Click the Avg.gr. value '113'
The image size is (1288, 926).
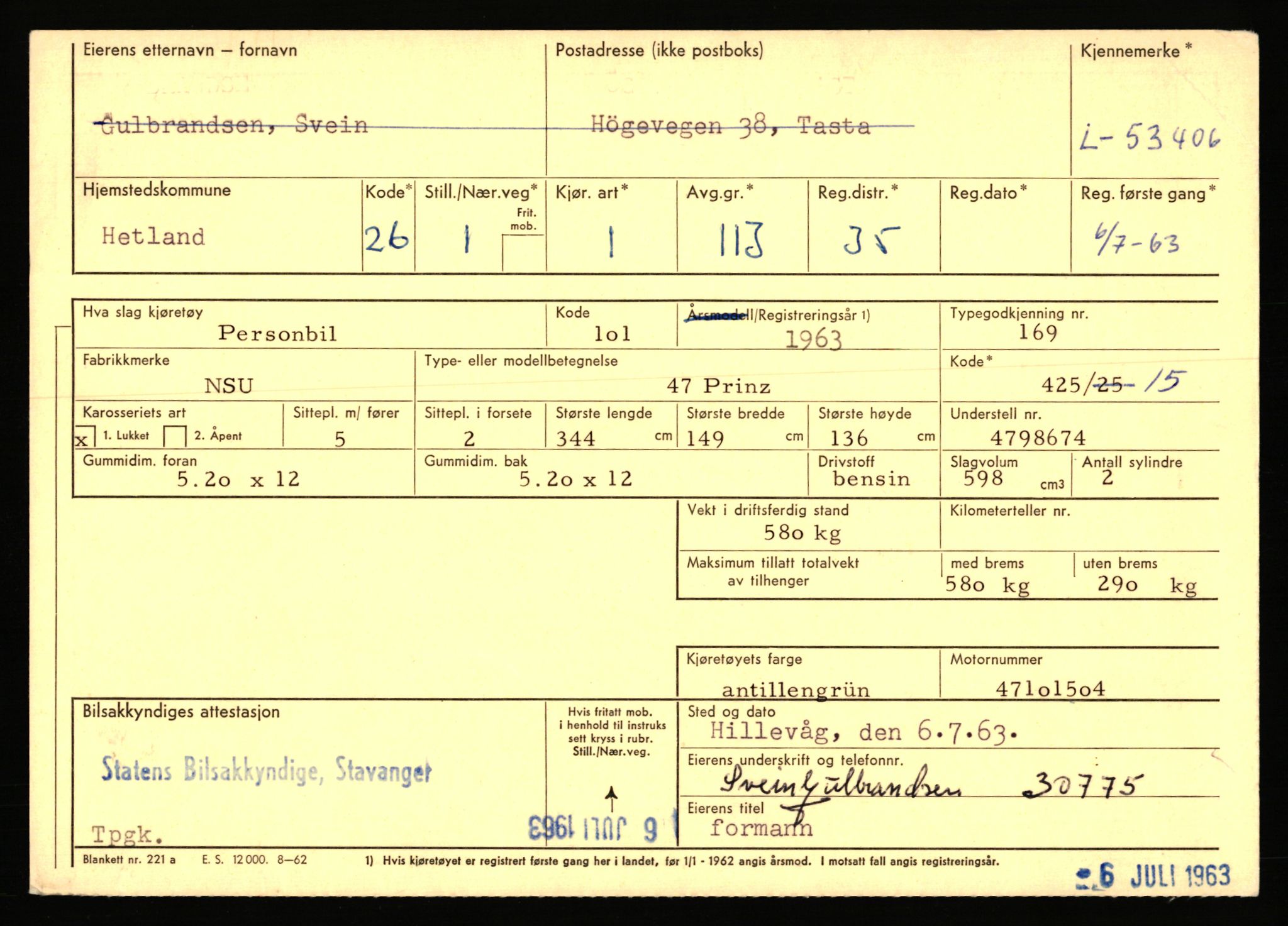pyautogui.click(x=741, y=240)
